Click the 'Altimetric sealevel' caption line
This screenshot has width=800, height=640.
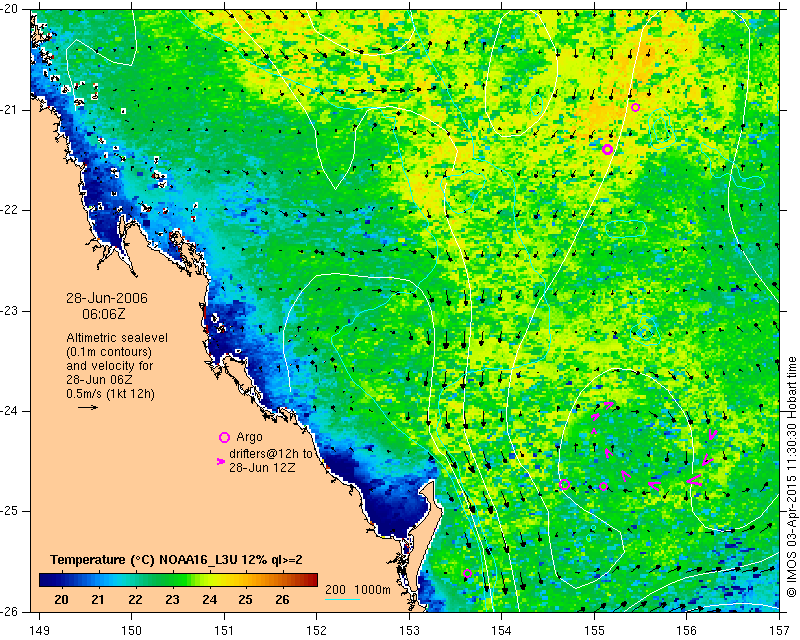point(117,338)
